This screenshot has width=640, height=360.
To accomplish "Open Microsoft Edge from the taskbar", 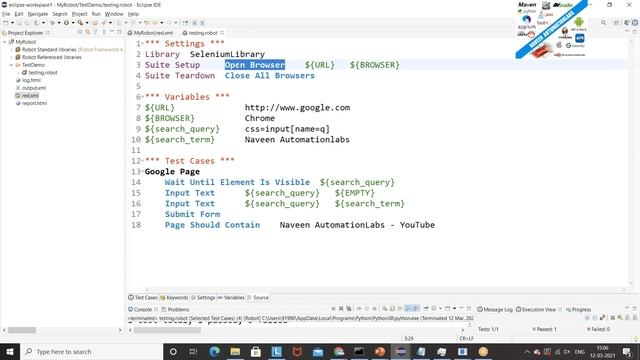I will tap(215, 351).
